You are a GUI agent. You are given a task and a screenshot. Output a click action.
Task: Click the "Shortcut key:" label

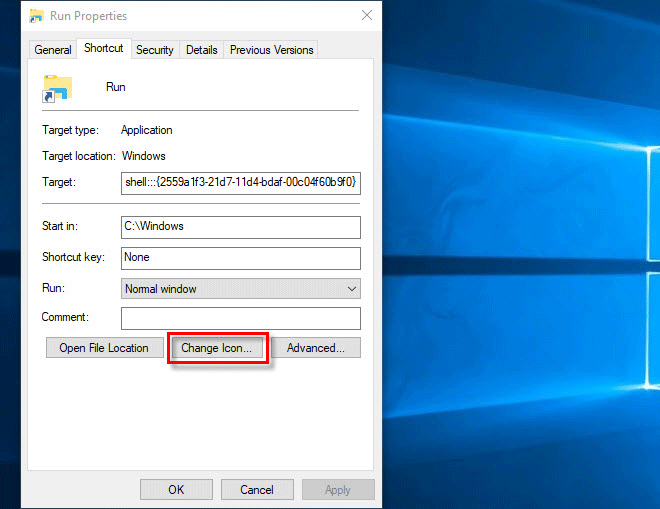73,257
